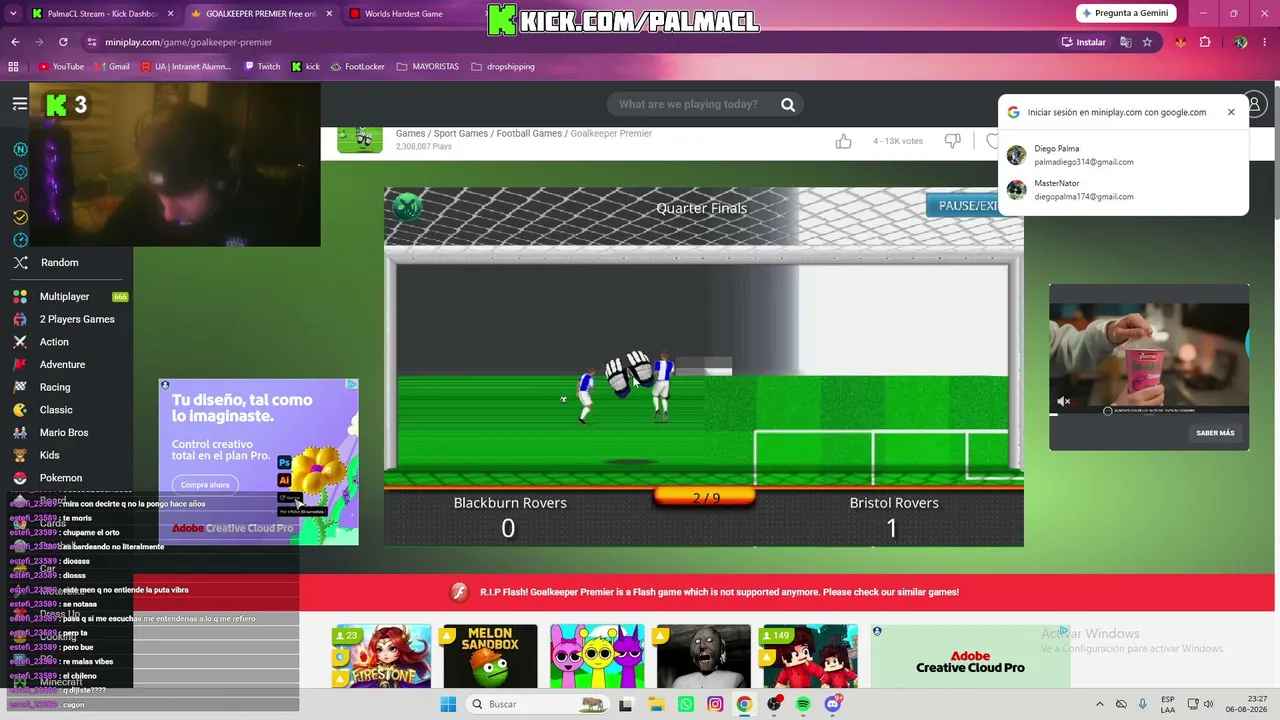Open the Twitch bookmark
Screen dimensions: 1280x720
coord(262,67)
